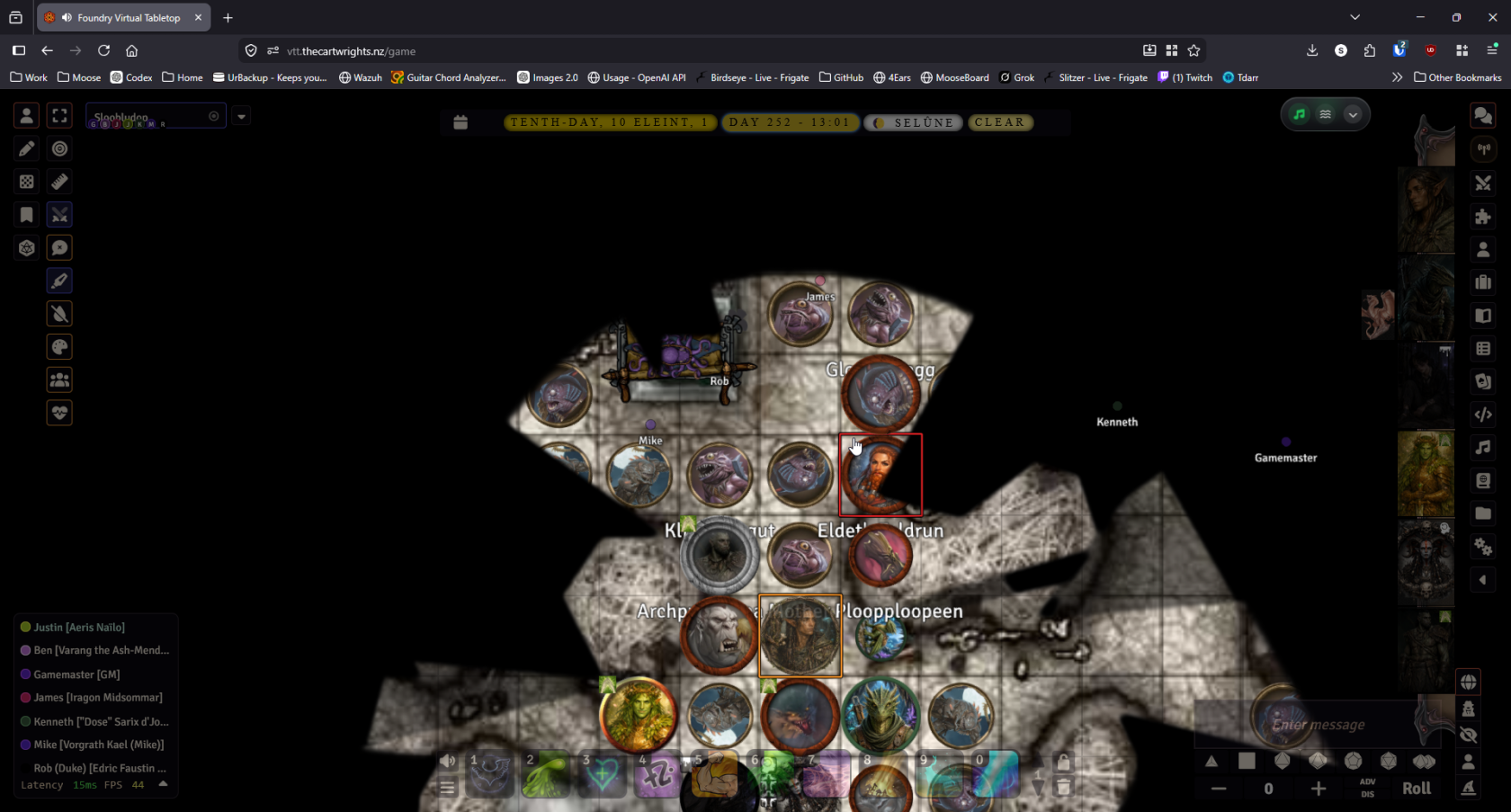The width and height of the screenshot is (1511, 812).
Task: Open the Combat Encounters sidebar tab
Action: (x=1483, y=183)
